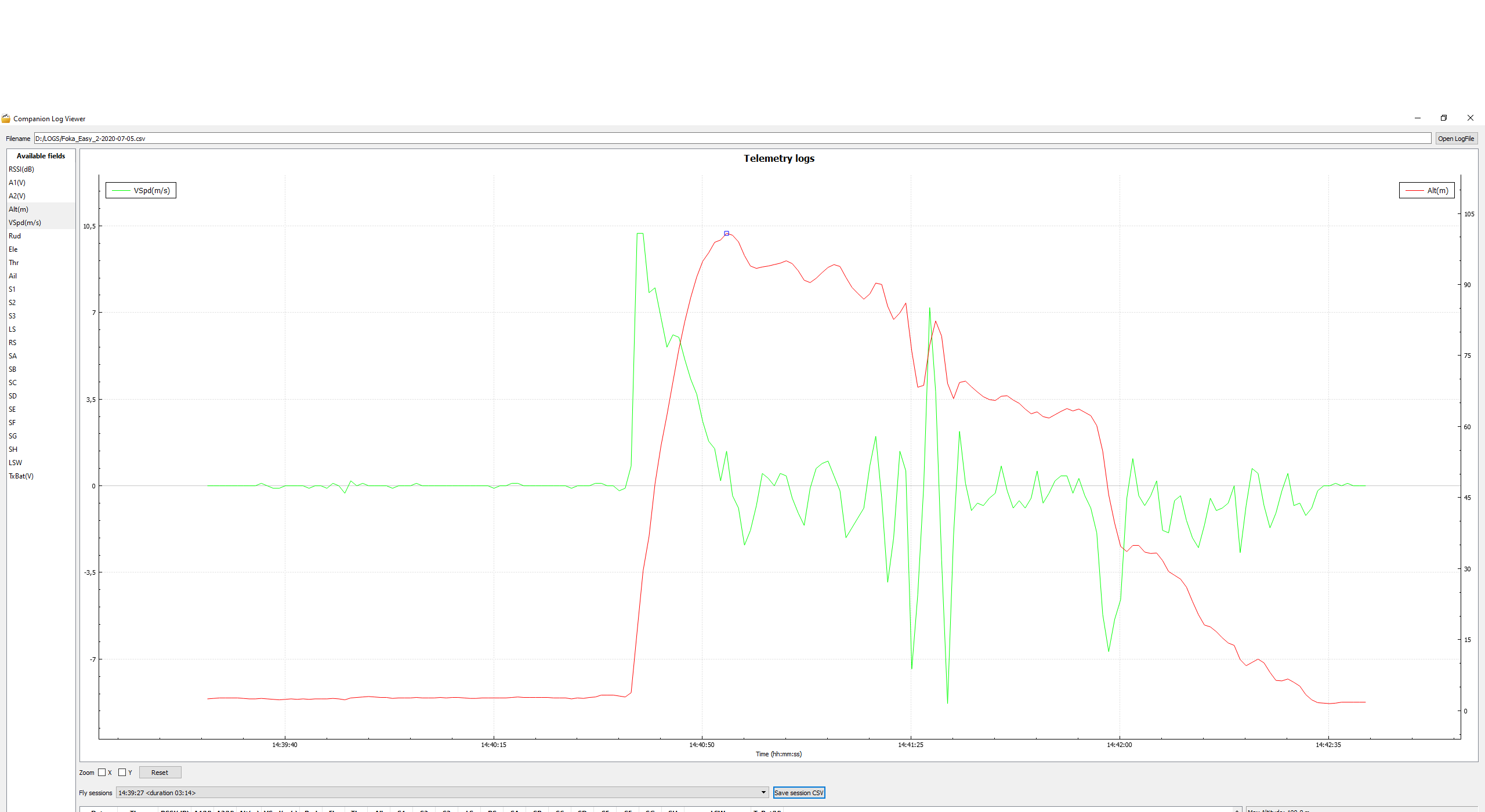
Task: Click the VSpd(m/s) green legend entry
Action: (141, 190)
